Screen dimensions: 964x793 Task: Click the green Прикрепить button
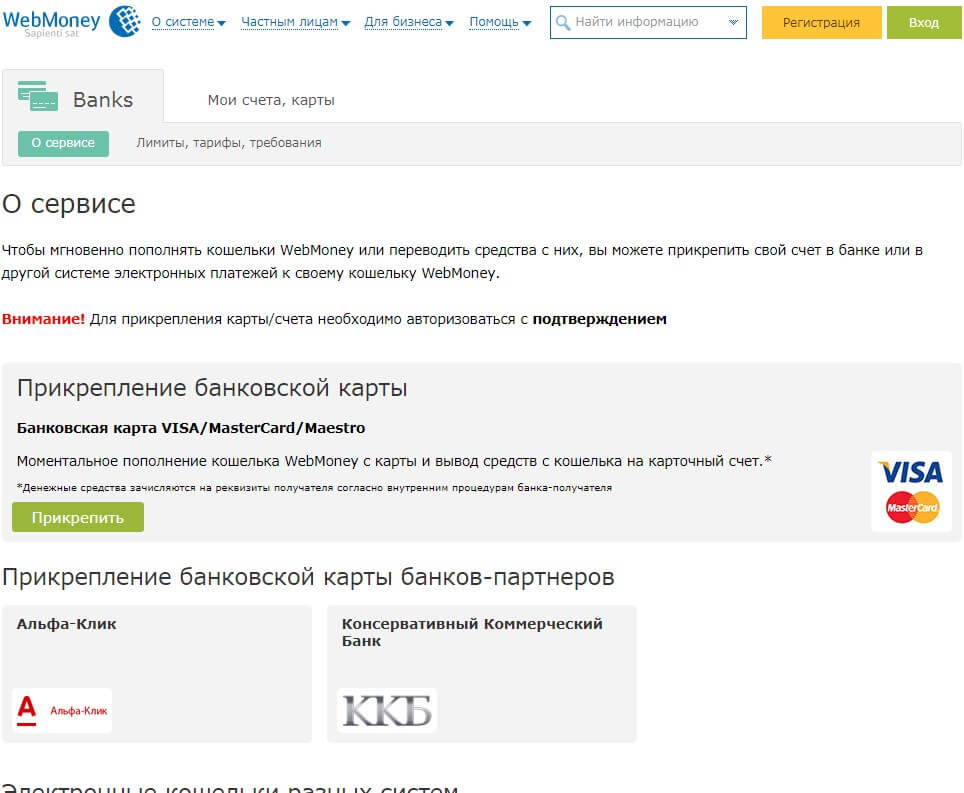(78, 517)
